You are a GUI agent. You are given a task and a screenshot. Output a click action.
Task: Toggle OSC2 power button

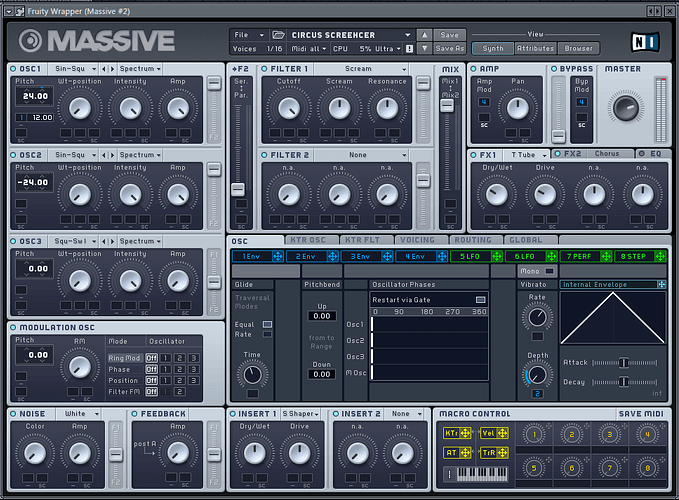point(13,155)
